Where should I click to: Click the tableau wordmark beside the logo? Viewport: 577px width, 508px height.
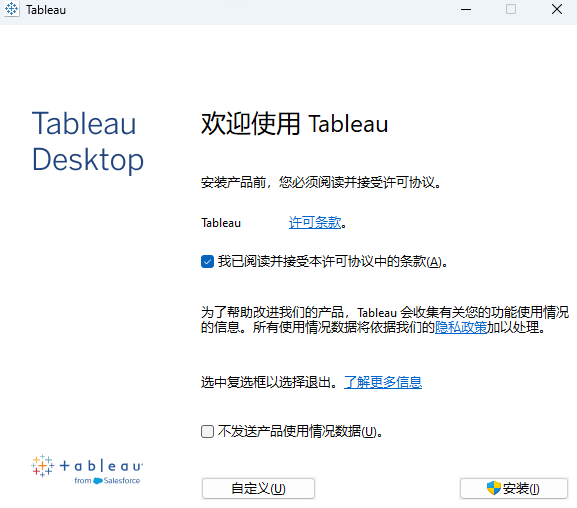click(x=101, y=466)
